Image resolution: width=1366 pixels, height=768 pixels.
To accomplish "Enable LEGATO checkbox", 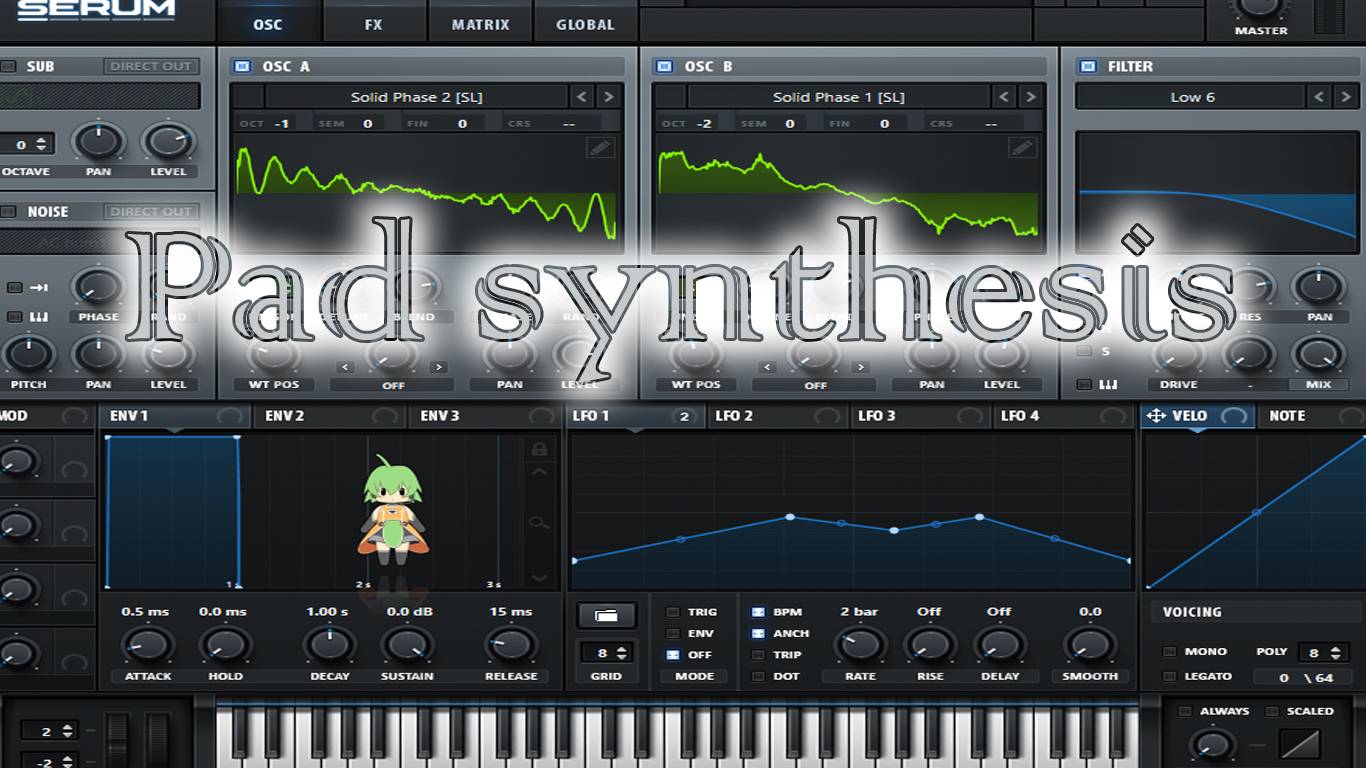I will click(1169, 677).
